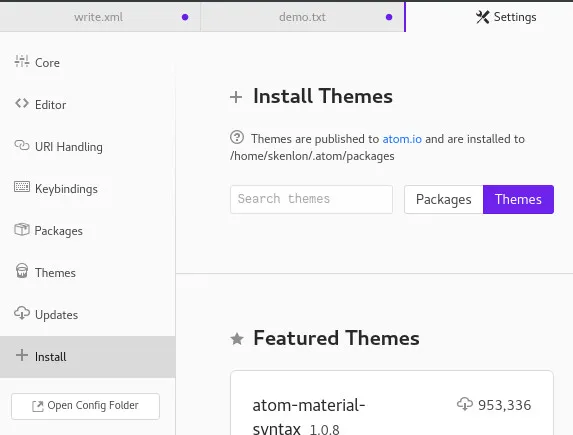Click the Editor code-brackets icon
The width and height of the screenshot is (573, 435).
click(22, 103)
